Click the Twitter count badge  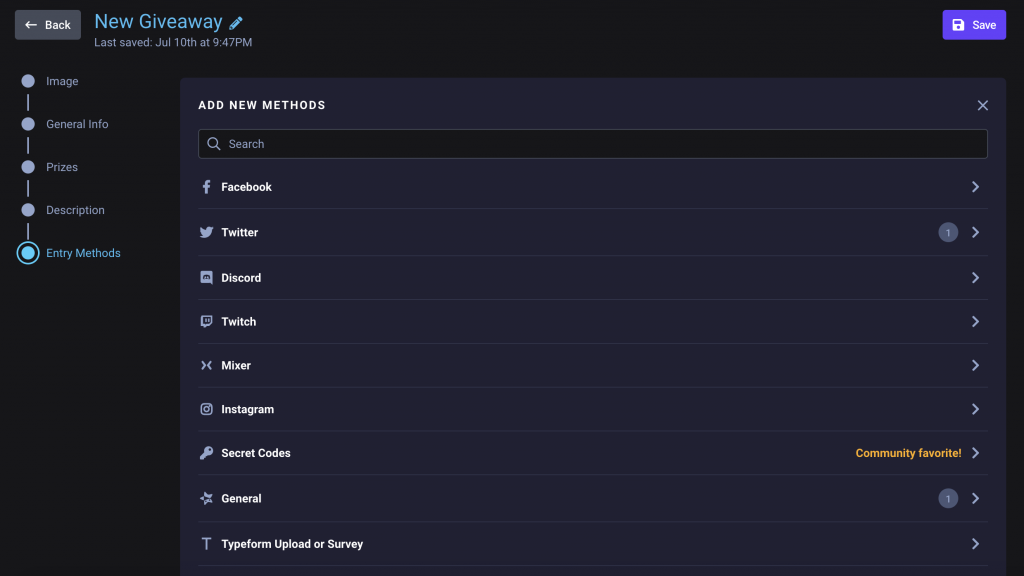click(948, 232)
